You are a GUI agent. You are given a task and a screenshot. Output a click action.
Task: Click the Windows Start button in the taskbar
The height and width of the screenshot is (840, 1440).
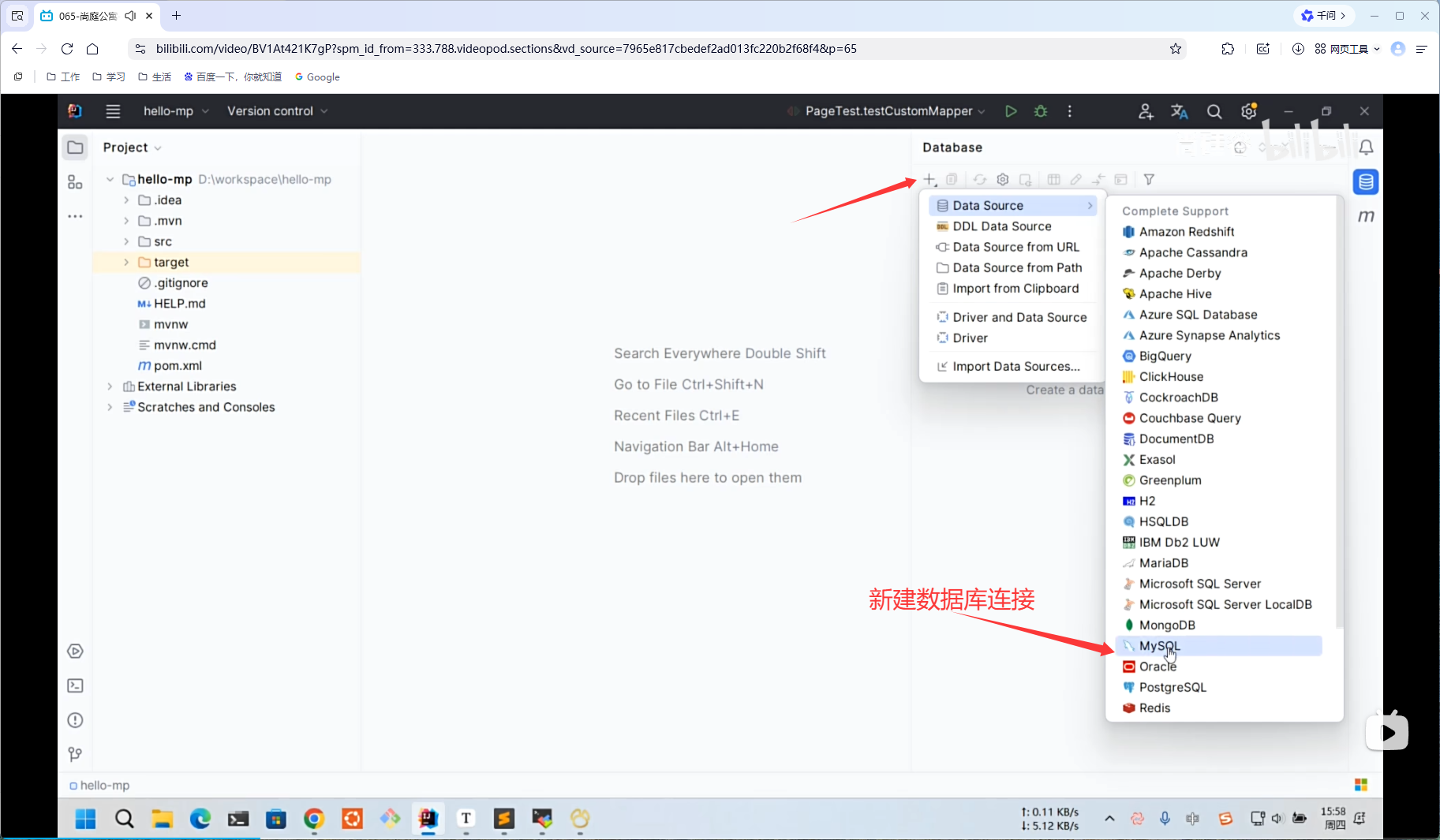coord(85,819)
